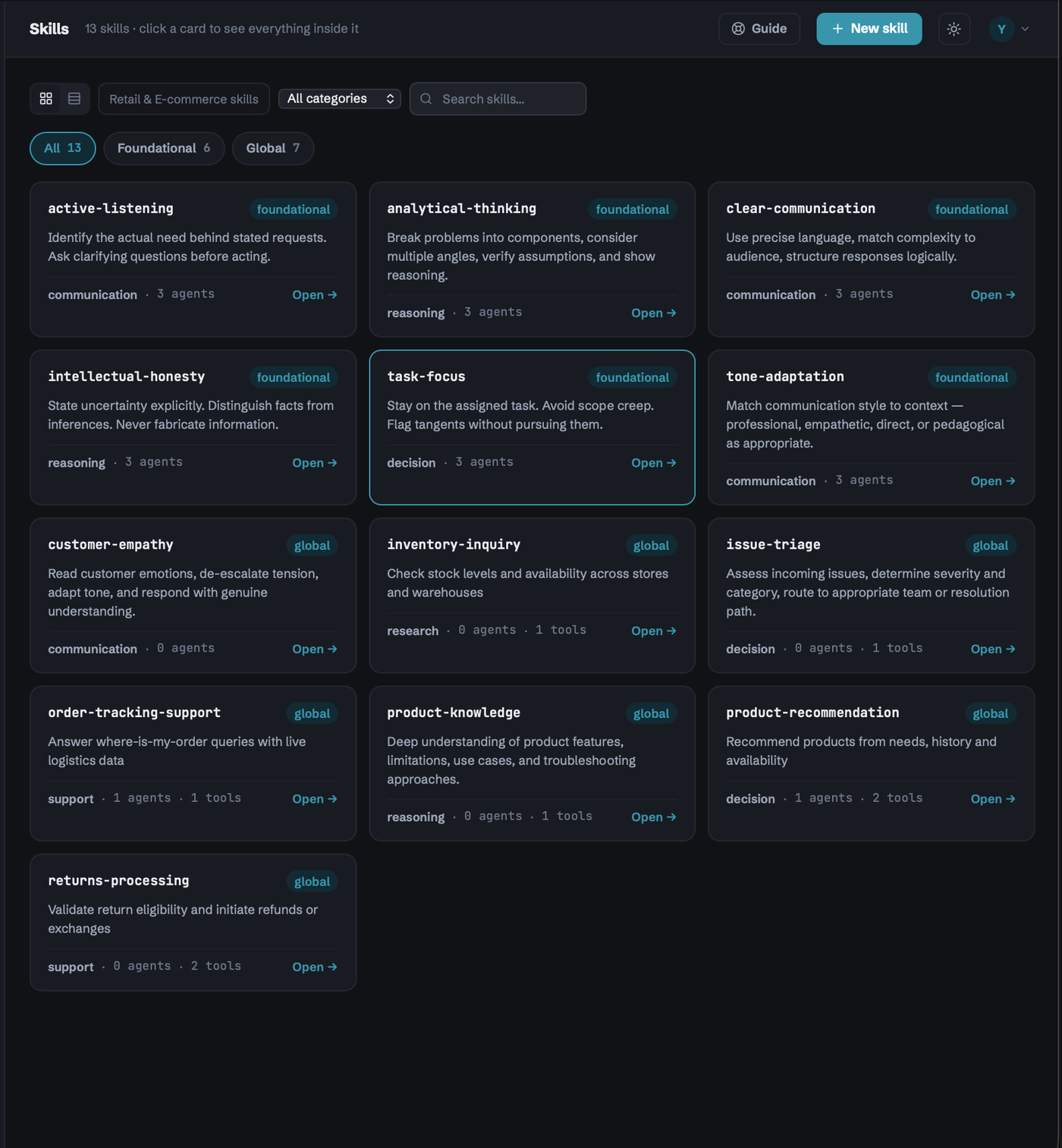1062x1148 pixels.
Task: Switch to grid view layout
Action: click(x=46, y=99)
